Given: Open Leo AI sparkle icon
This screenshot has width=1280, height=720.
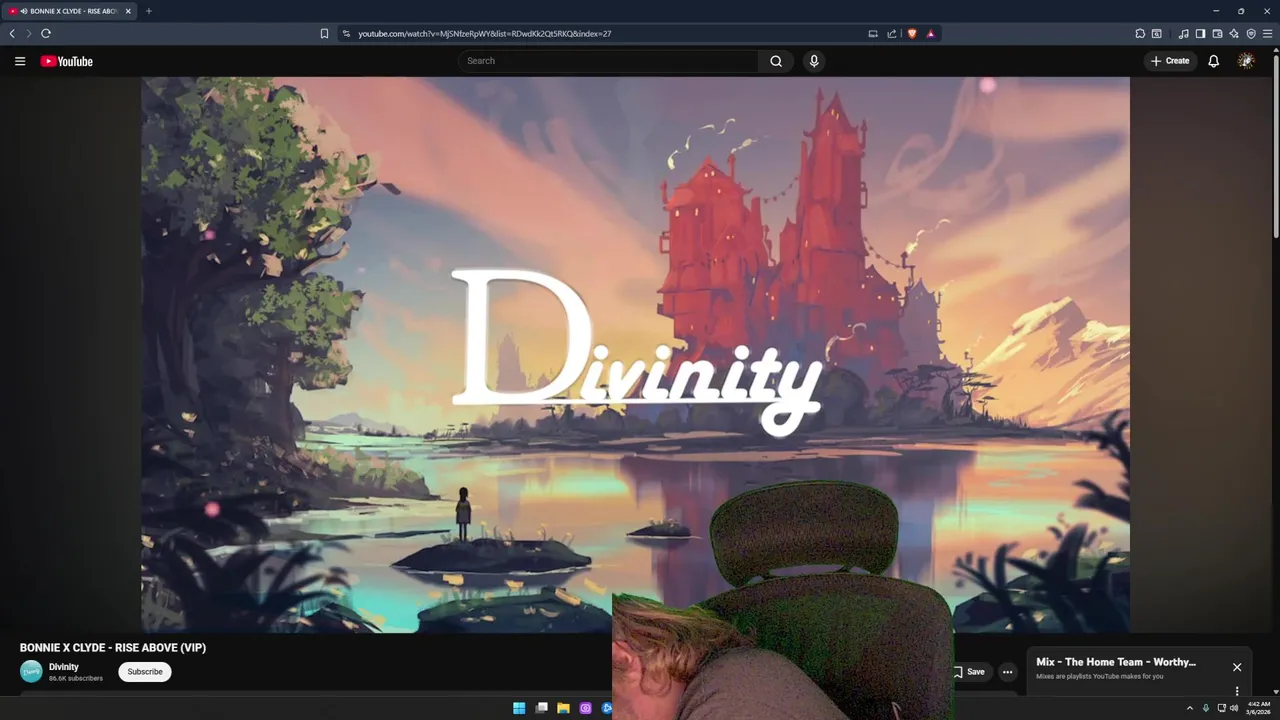Looking at the screenshot, I should 1234,33.
